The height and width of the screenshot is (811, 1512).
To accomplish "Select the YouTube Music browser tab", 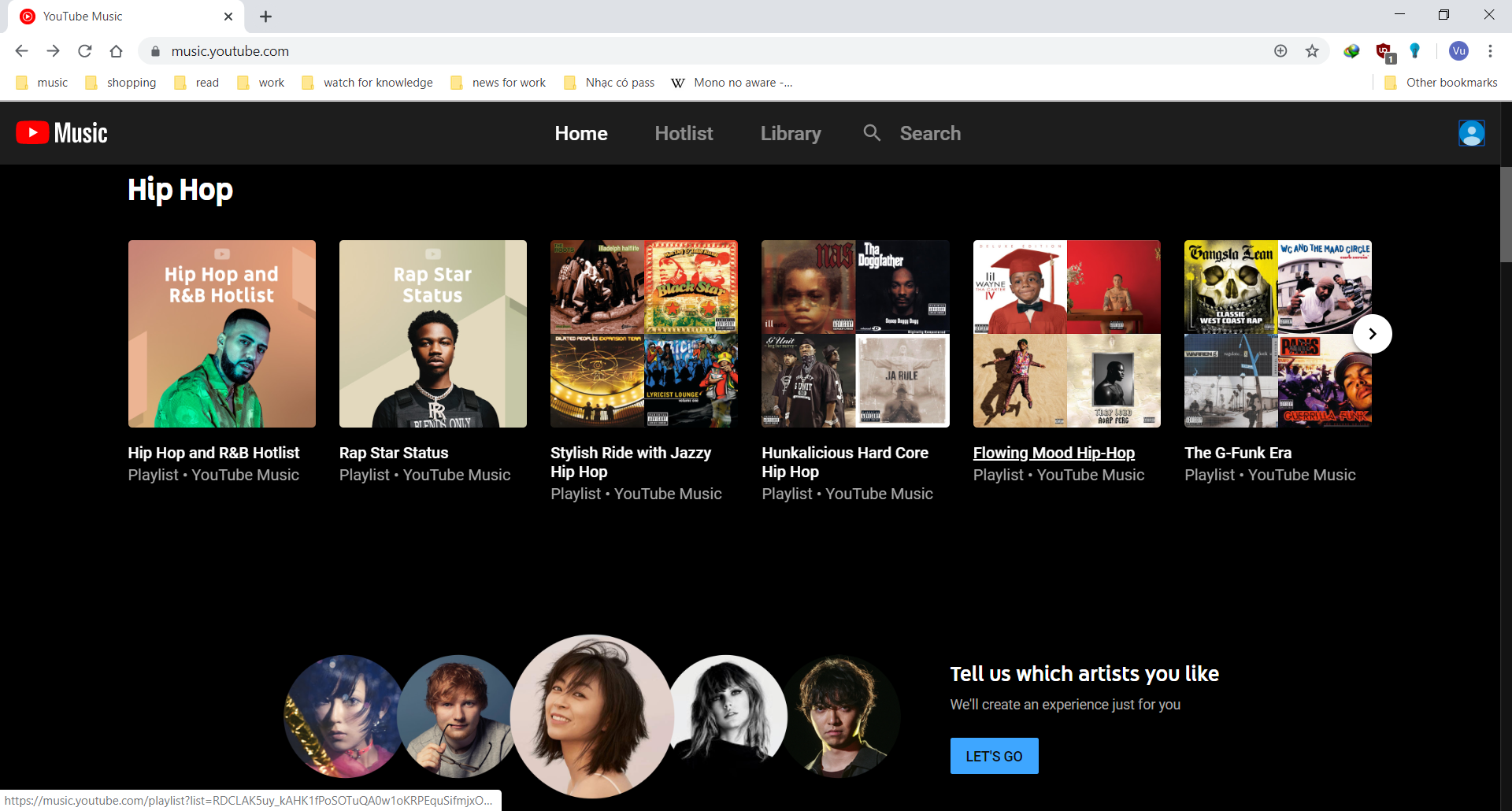I will (x=126, y=17).
